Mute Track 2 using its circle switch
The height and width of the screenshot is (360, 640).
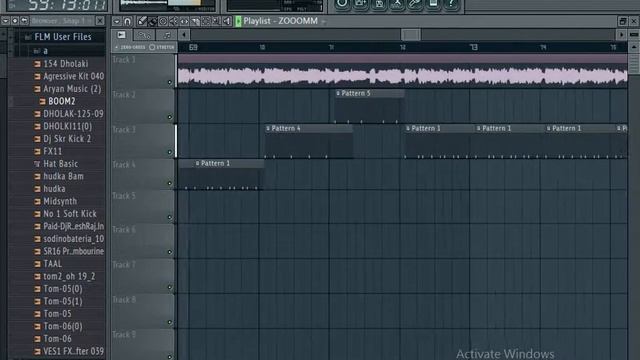coord(170,117)
